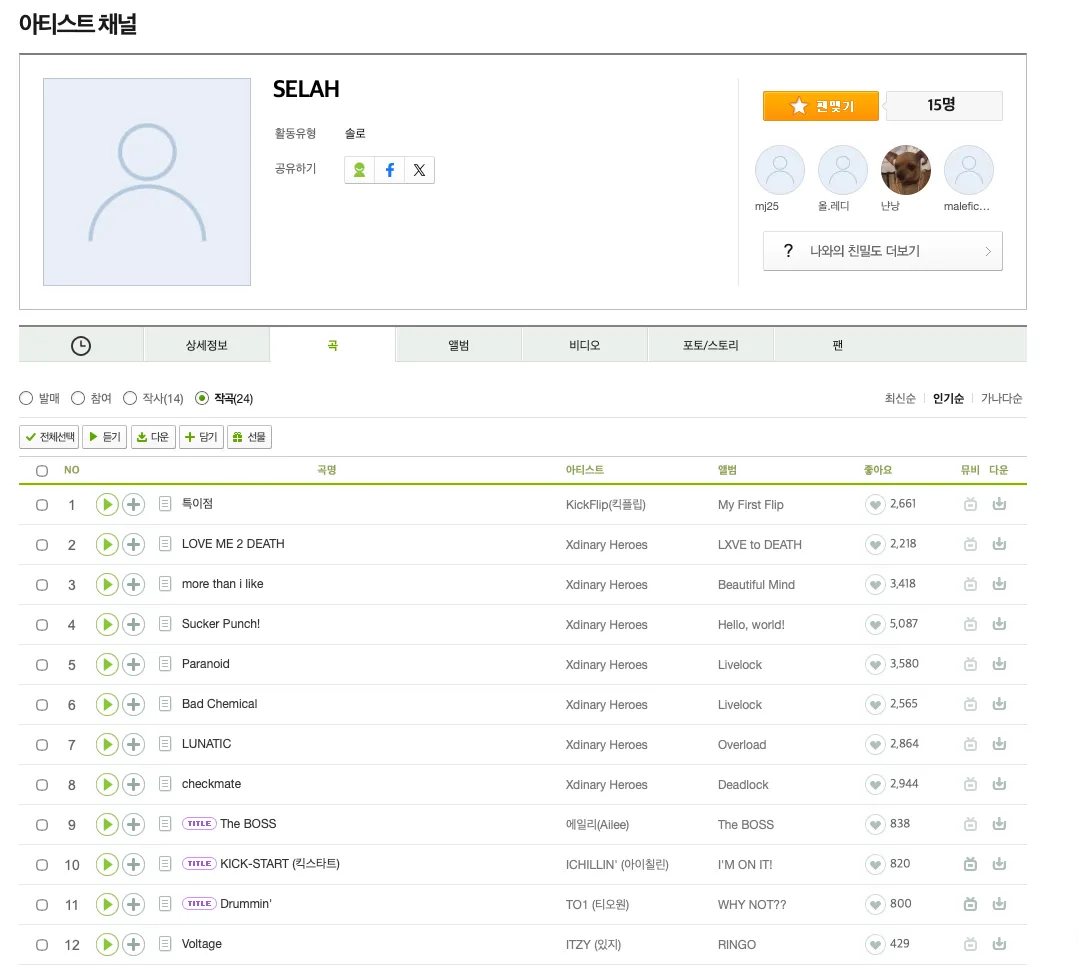Like LOVE ME 2 DEATH heart icon

pyautogui.click(x=874, y=544)
